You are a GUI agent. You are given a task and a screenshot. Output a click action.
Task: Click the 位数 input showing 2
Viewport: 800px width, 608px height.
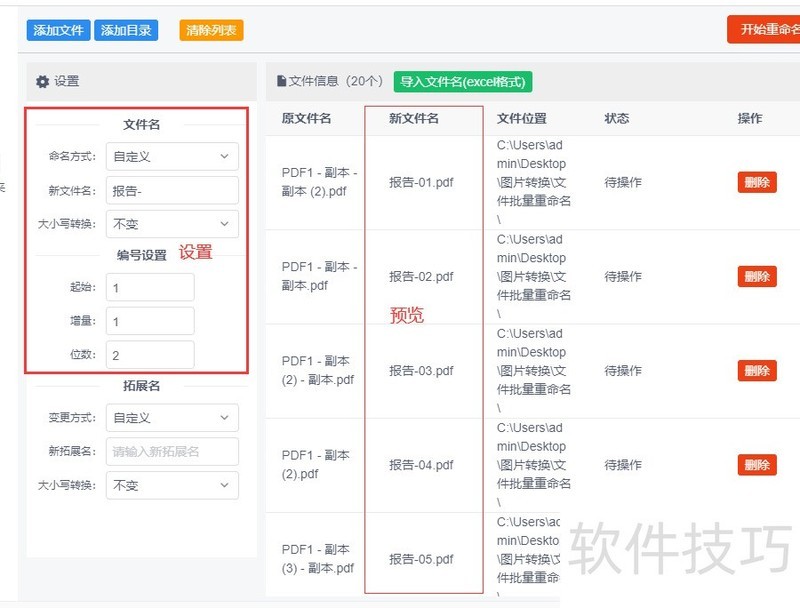click(x=150, y=355)
